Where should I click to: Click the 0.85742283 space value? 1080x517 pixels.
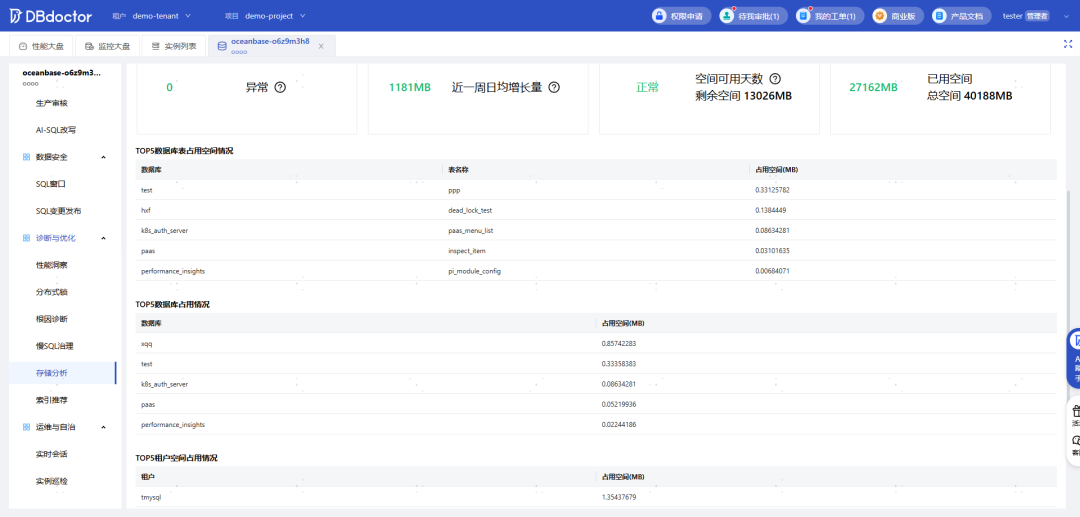tap(618, 343)
